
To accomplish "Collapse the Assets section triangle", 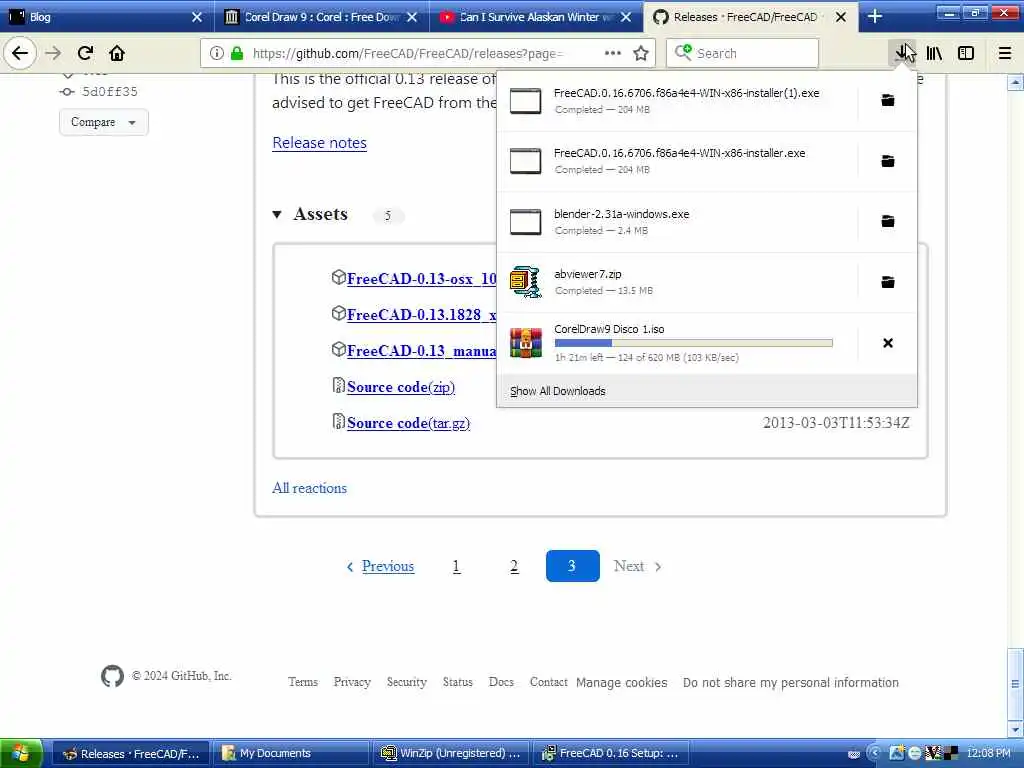I will tap(277, 214).
